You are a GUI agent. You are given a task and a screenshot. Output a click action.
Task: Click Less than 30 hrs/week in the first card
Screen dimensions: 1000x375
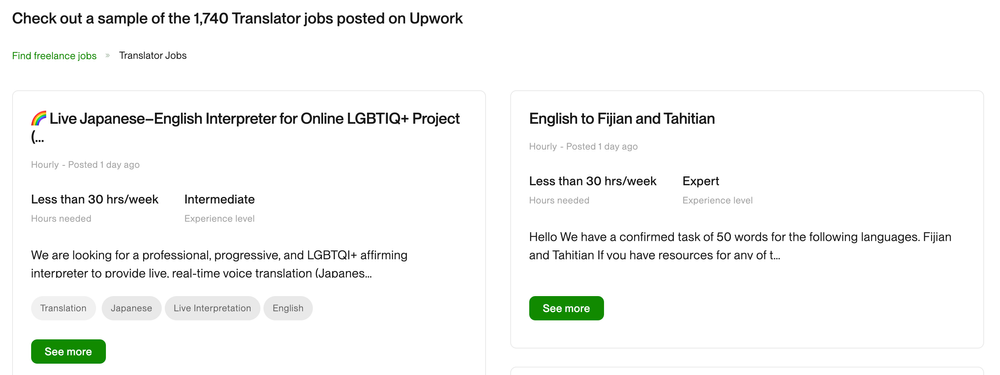(94, 200)
